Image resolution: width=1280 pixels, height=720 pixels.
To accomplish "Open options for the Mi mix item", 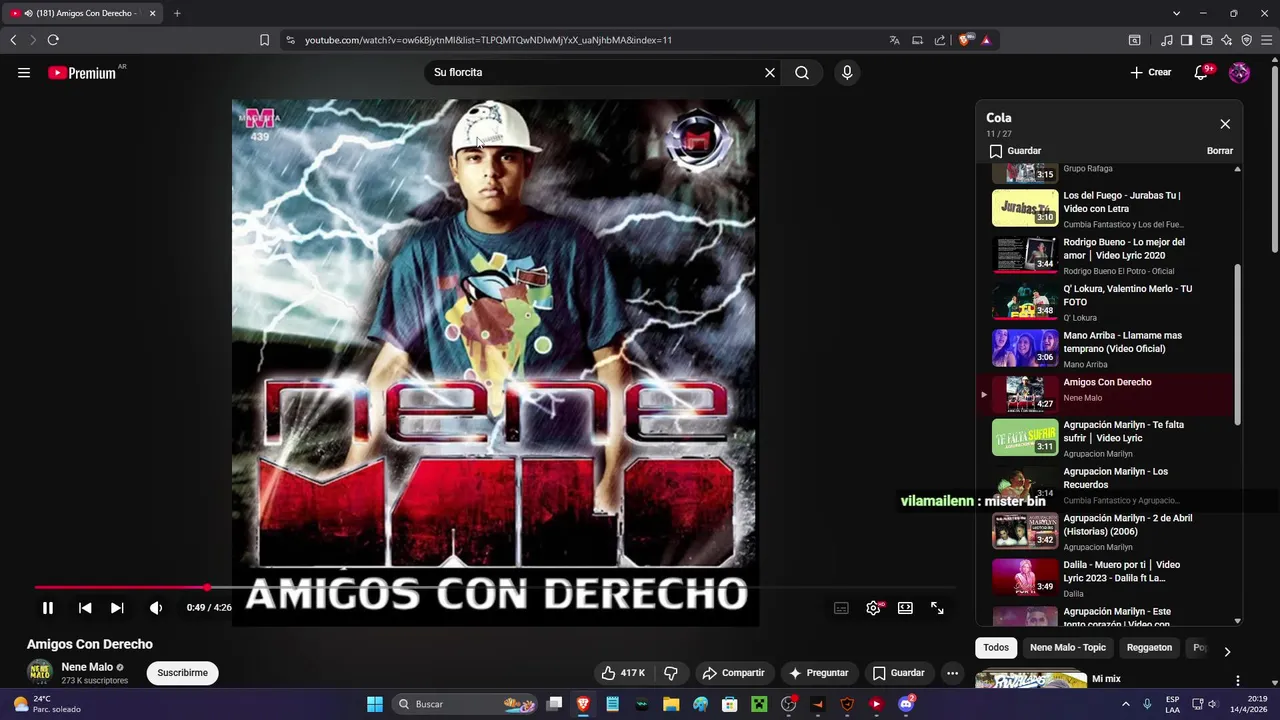I will click(1237, 680).
